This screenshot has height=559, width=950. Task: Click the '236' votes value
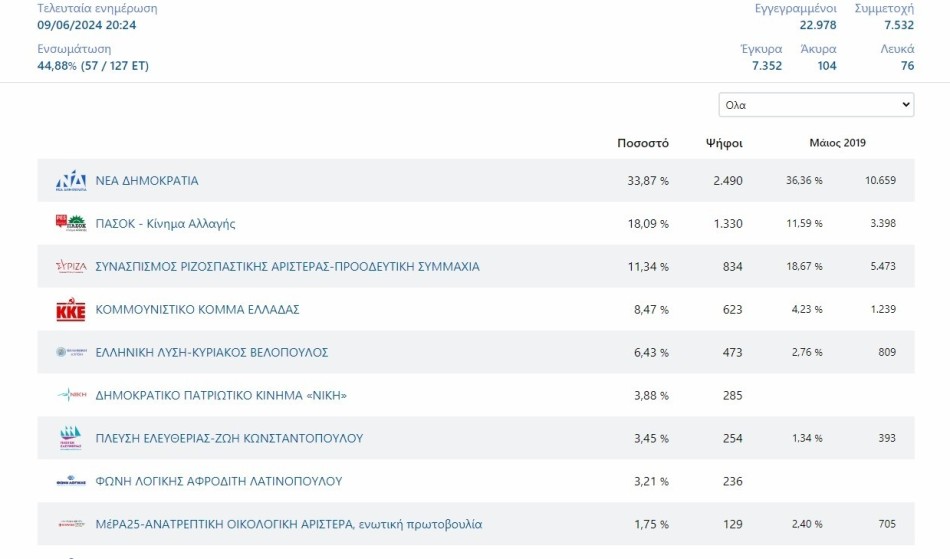coord(732,481)
